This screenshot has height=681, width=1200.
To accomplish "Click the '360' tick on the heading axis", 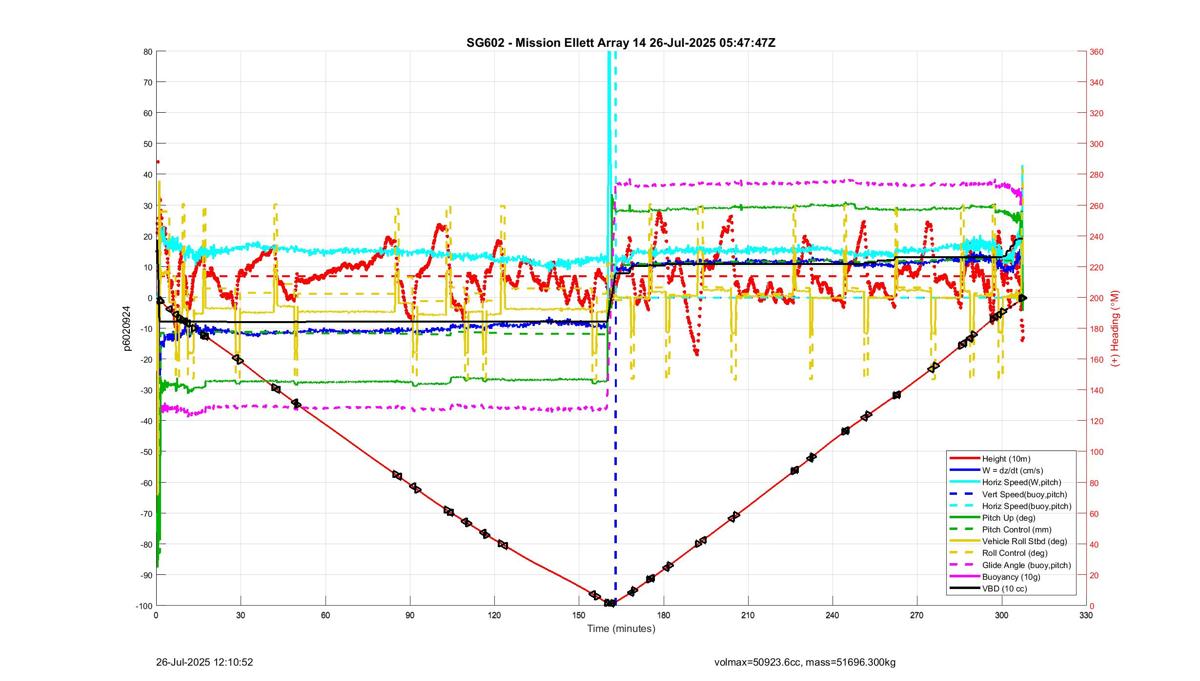I will tap(1096, 52).
